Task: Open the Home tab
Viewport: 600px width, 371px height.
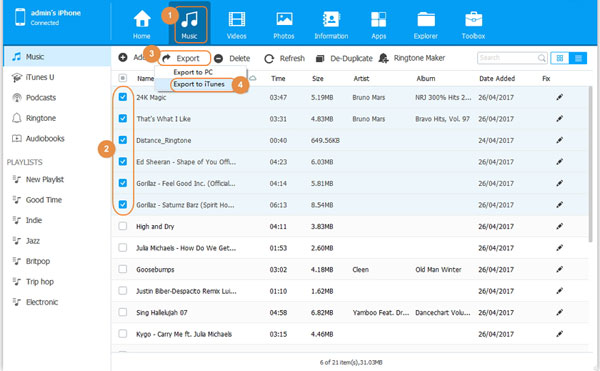Action: coord(142,24)
